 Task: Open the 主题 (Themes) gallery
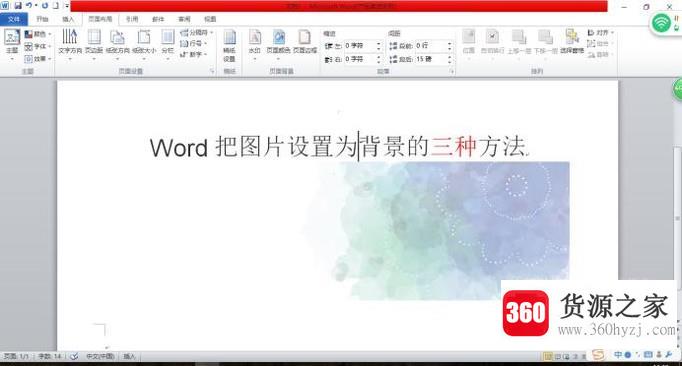(12, 45)
